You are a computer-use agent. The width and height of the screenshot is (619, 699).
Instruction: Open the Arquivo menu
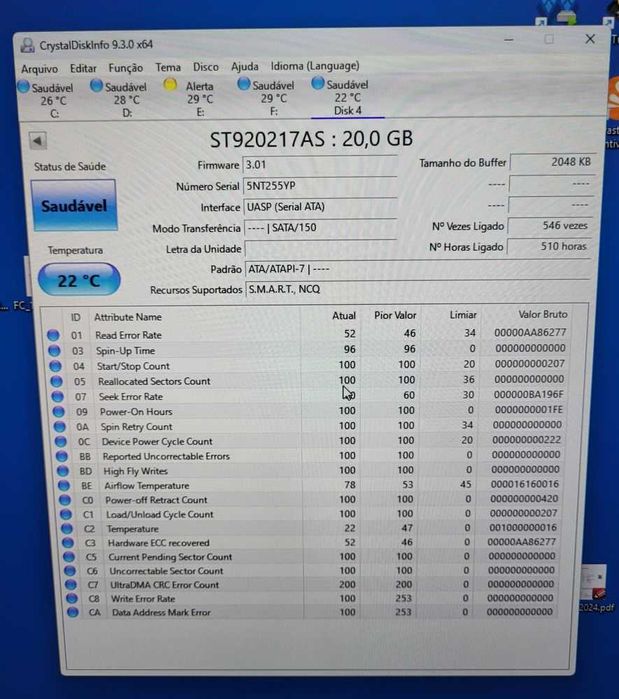(39, 69)
